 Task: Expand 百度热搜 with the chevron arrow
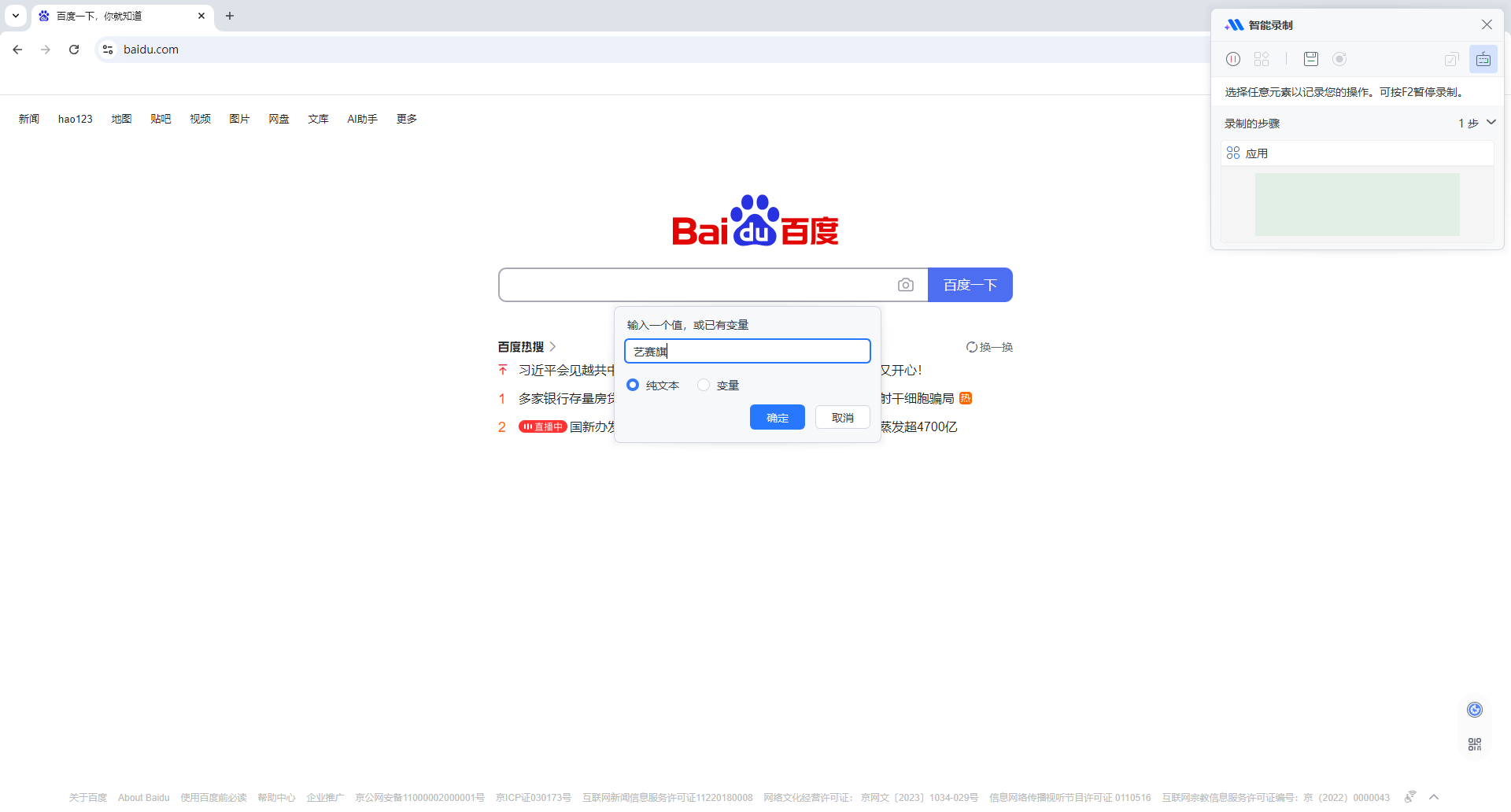point(552,347)
